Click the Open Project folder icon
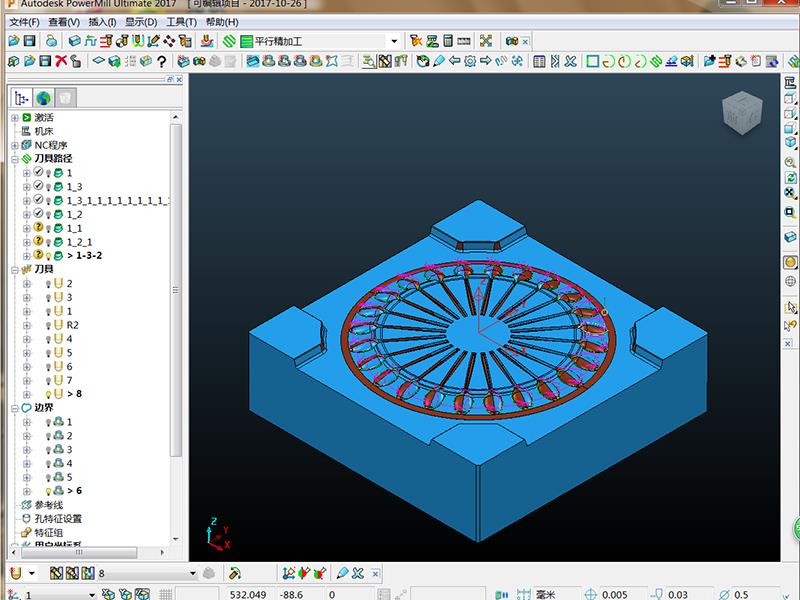Screen dimensions: 800x600 pyautogui.click(x=14, y=41)
